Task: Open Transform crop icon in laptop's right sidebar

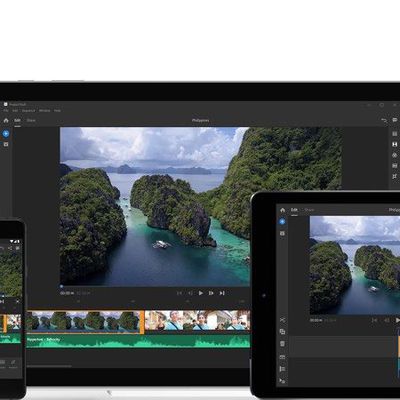Action: (395, 176)
